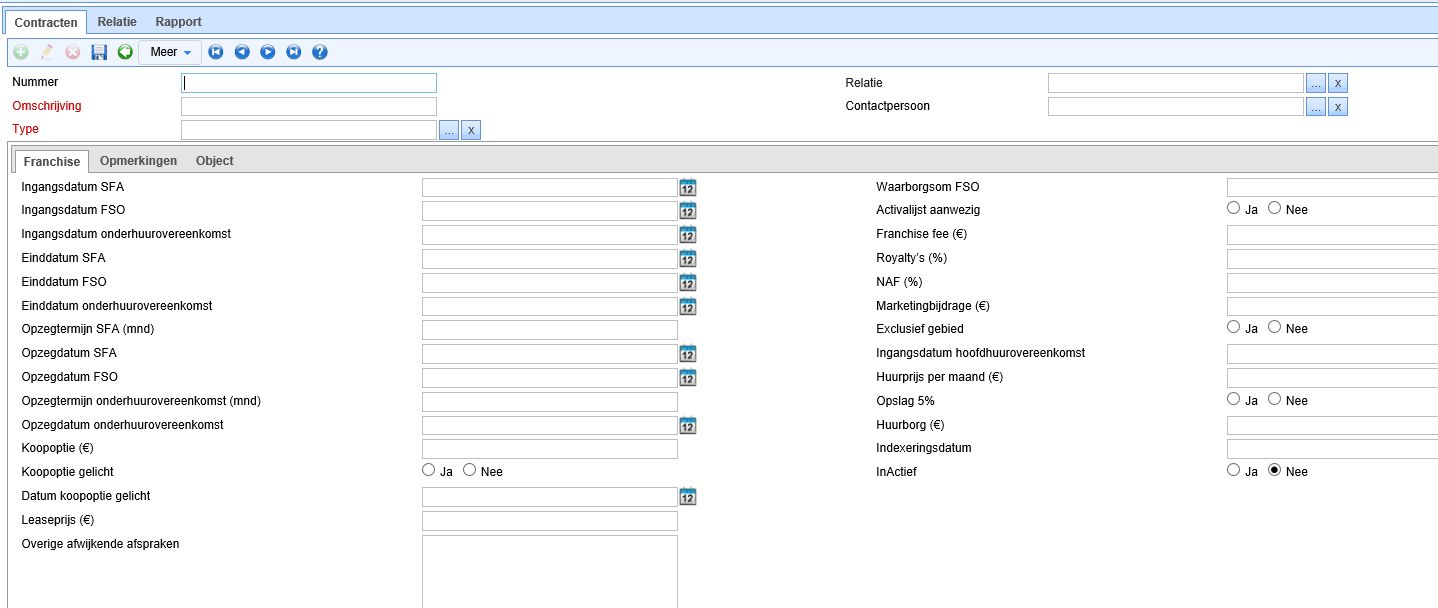Open calendar for Datum koopoptie gelicht
The height and width of the screenshot is (608, 1438).
click(x=688, y=497)
